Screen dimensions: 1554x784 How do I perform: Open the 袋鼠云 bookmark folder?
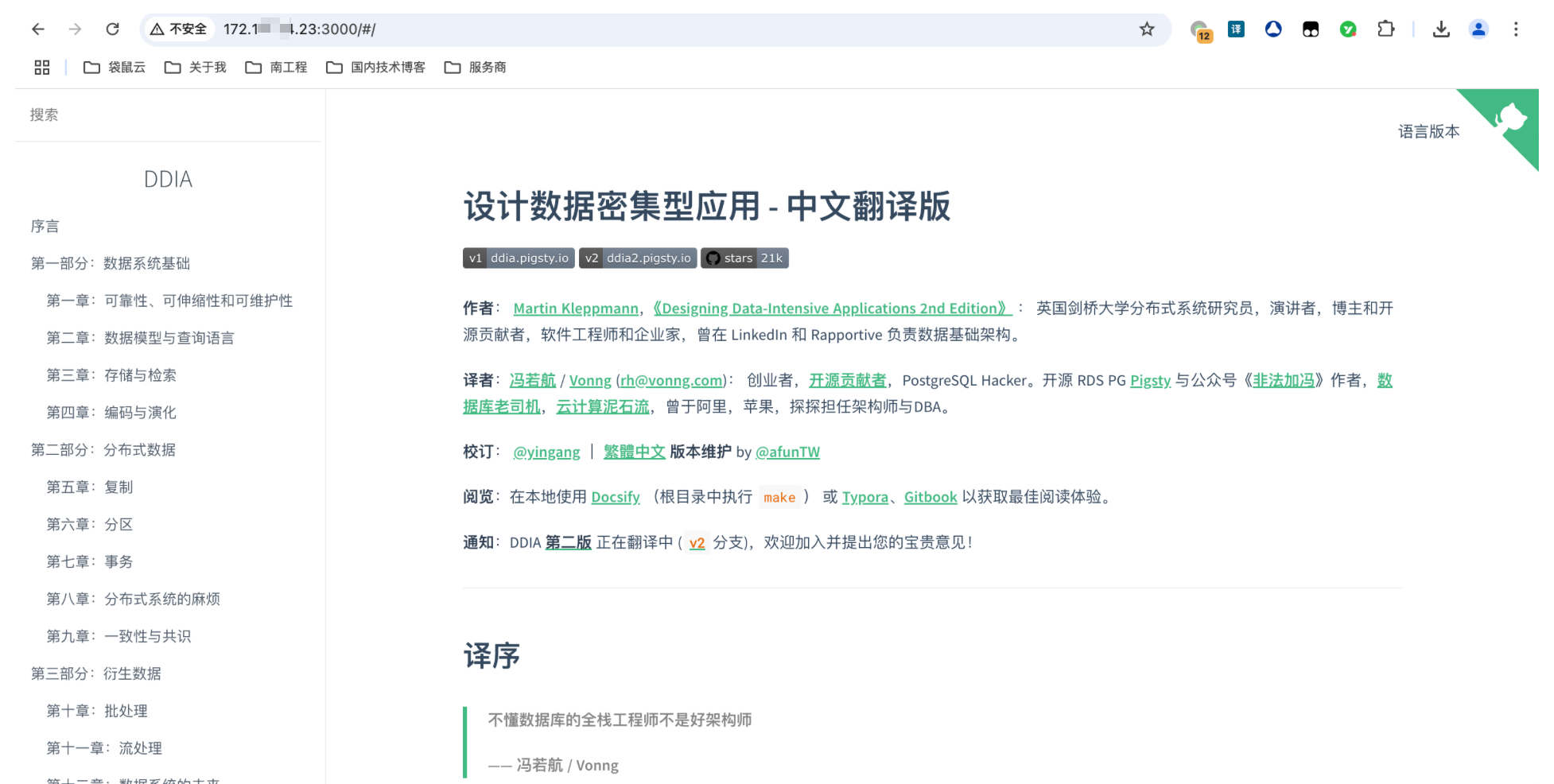point(115,68)
